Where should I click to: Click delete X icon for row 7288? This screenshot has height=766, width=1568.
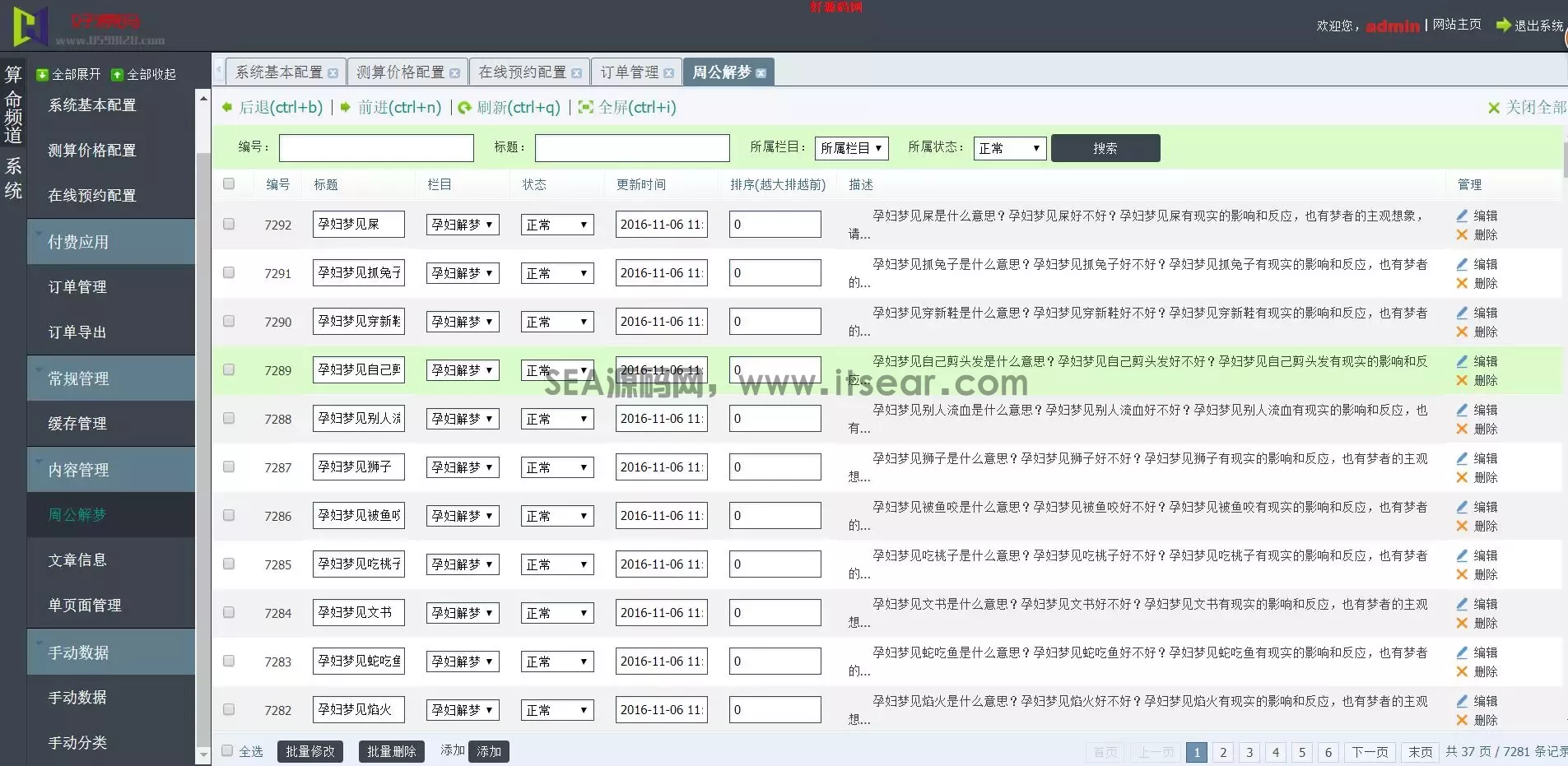(1462, 429)
